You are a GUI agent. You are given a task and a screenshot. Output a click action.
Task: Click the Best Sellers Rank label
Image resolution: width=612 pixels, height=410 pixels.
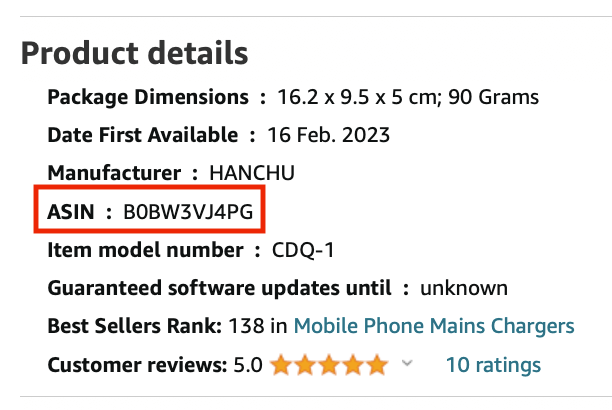(135, 326)
